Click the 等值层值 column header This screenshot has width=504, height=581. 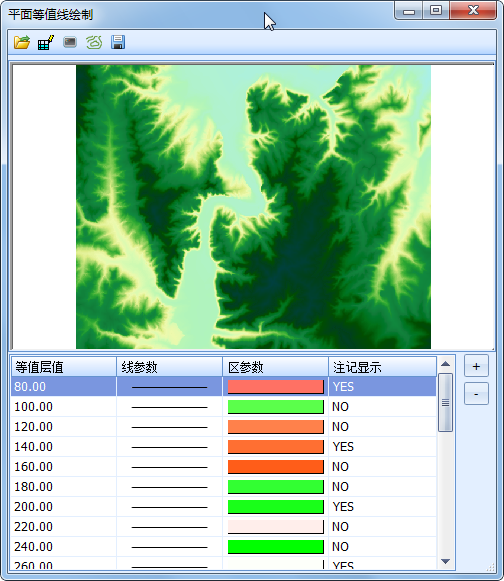64,367
